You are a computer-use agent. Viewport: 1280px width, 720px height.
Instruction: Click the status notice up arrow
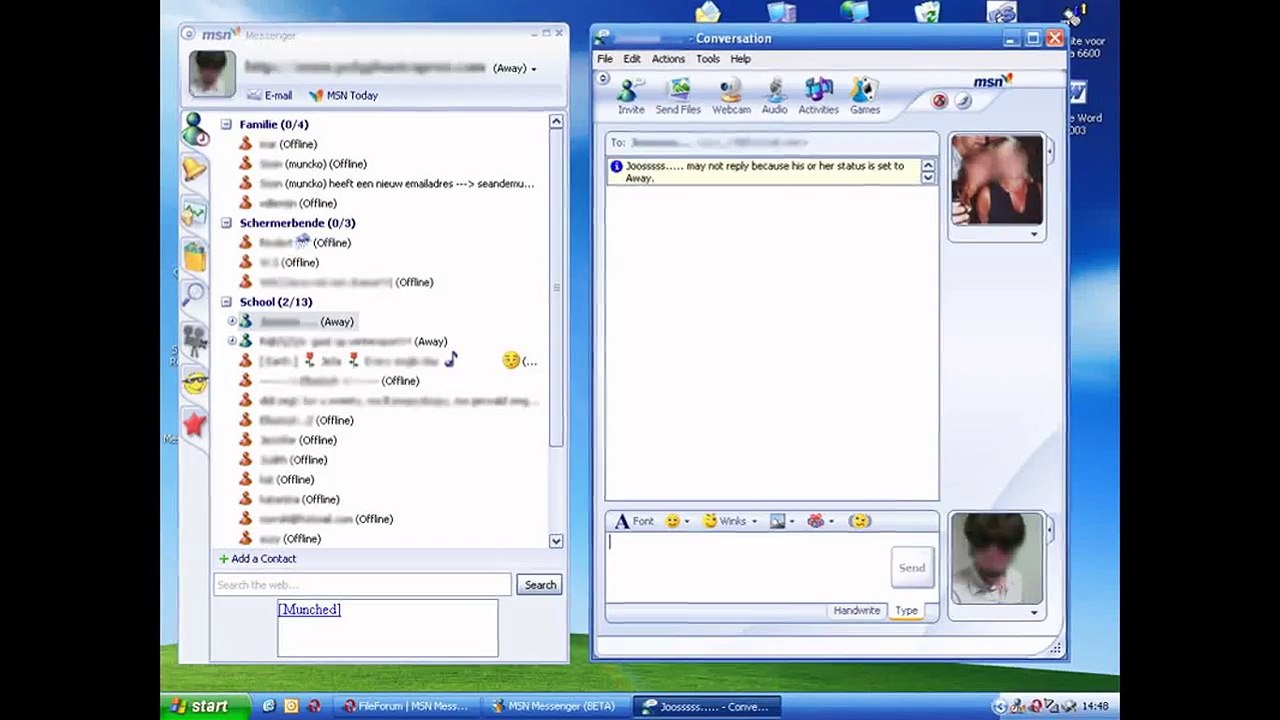click(x=928, y=165)
